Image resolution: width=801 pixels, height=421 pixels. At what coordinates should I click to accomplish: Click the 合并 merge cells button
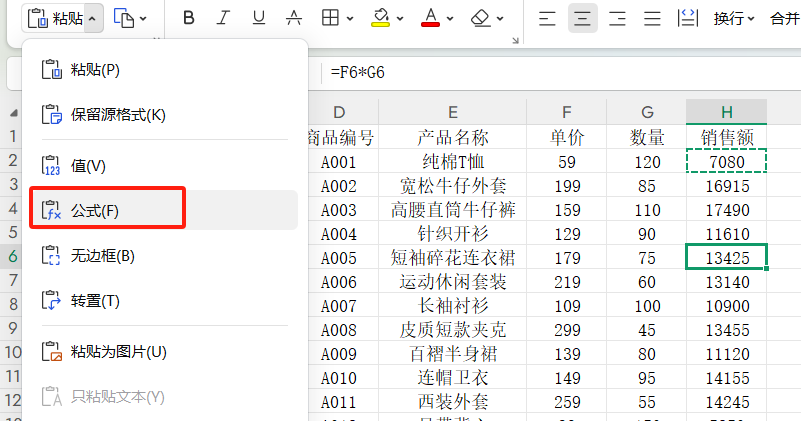[x=783, y=18]
